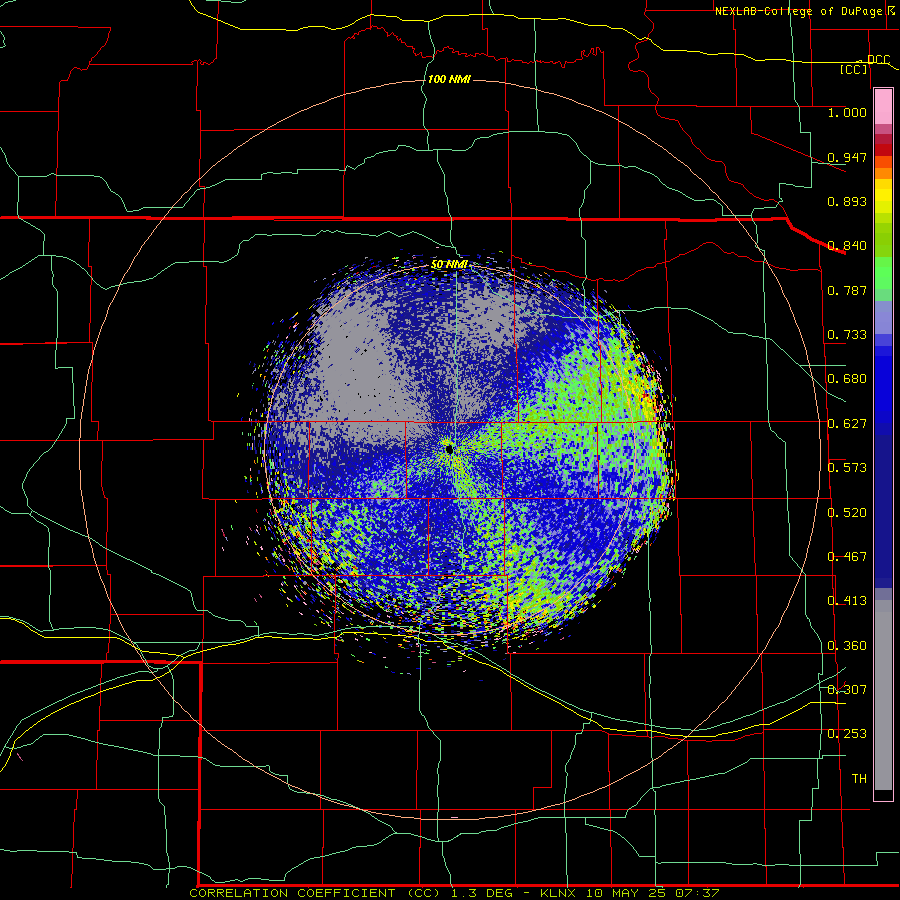Click the pink top segment of color bar
This screenshot has width=900, height=900.
click(883, 106)
